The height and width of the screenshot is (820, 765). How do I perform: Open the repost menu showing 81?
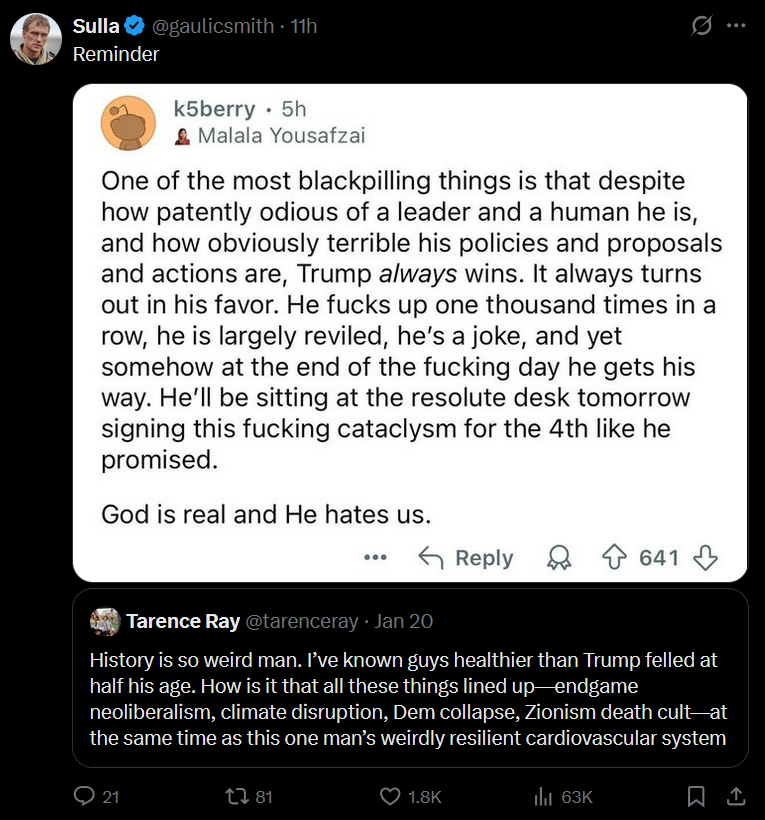pos(236,796)
